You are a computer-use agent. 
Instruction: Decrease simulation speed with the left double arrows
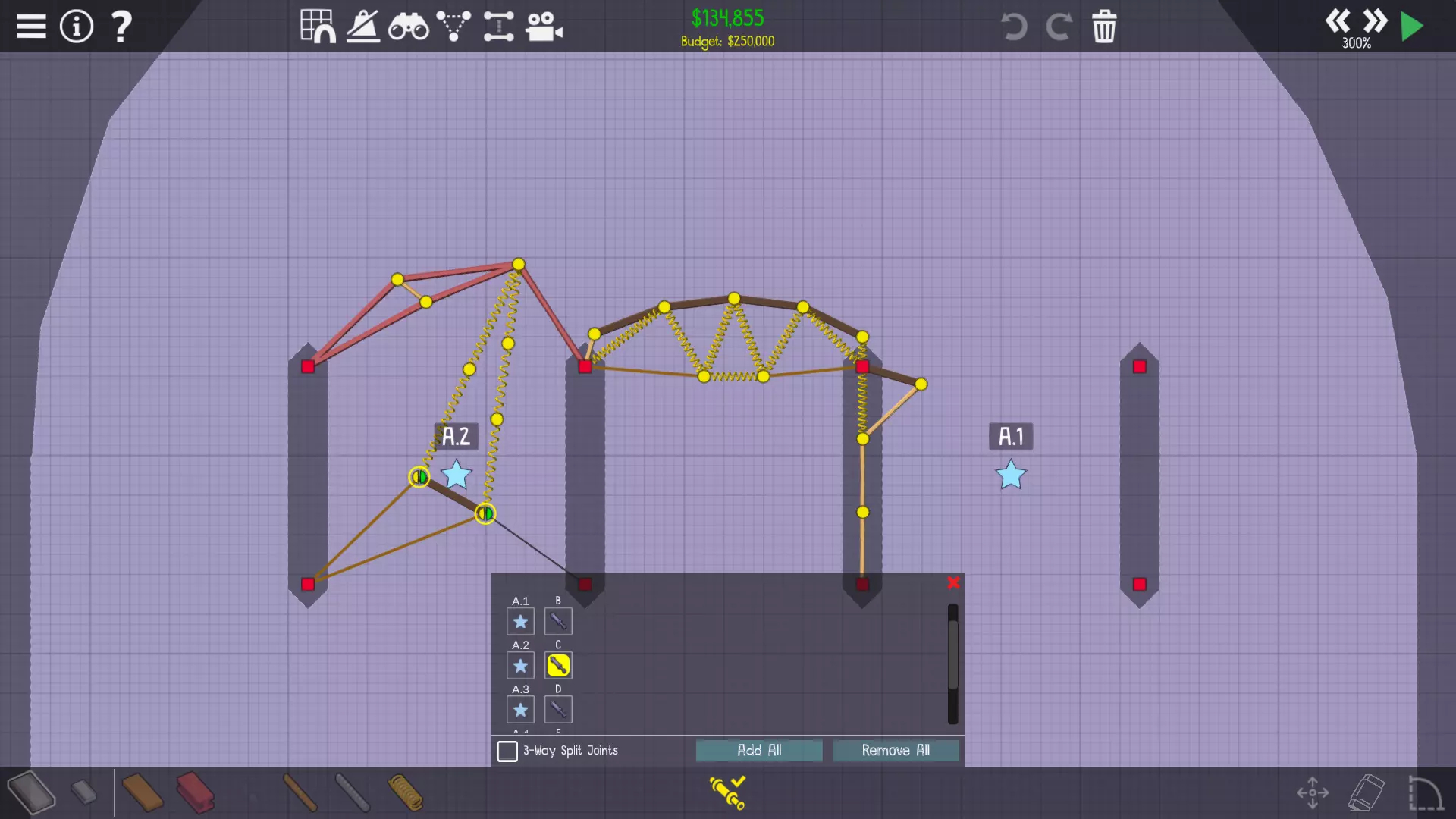point(1338,20)
